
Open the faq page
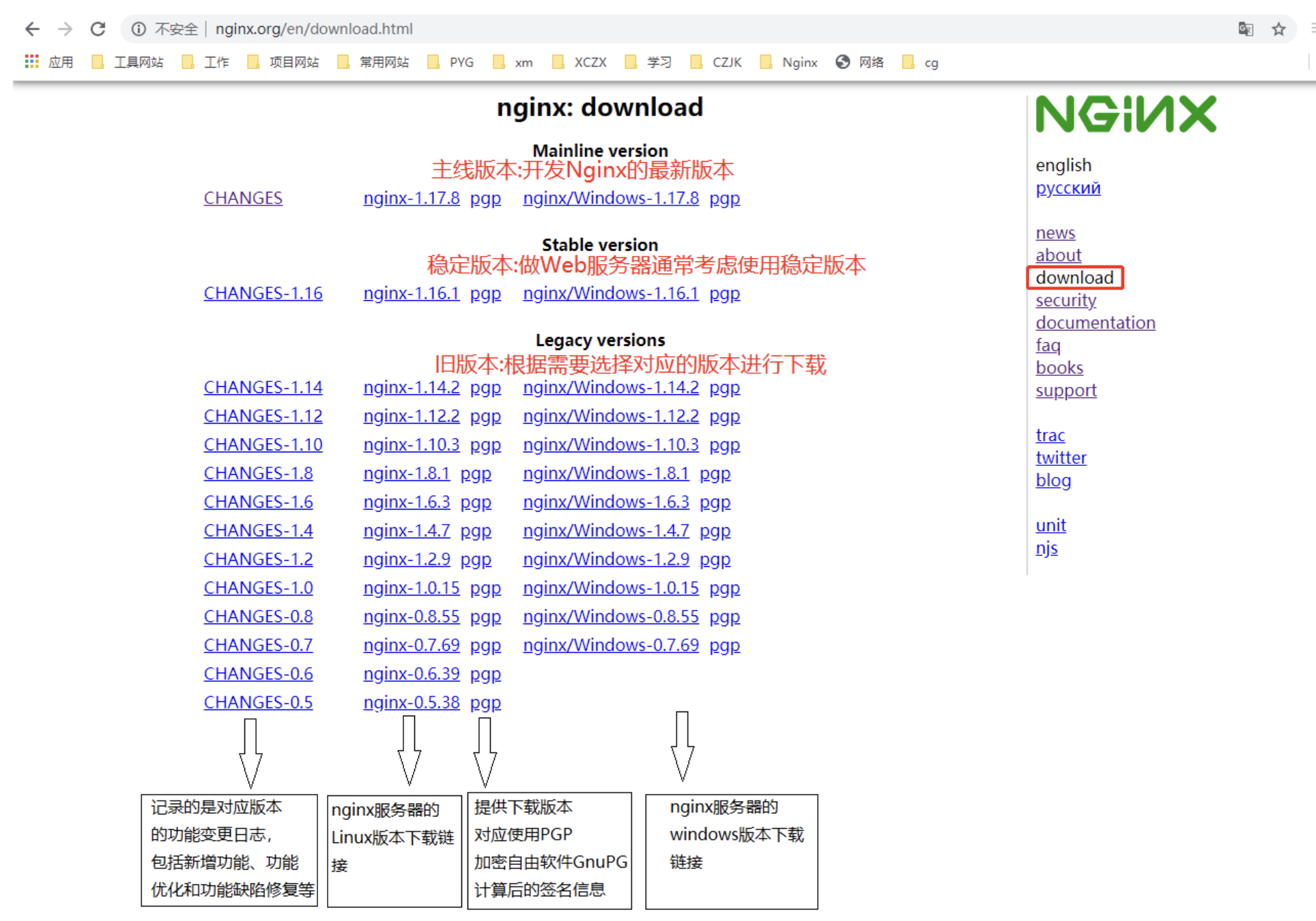click(x=1048, y=346)
